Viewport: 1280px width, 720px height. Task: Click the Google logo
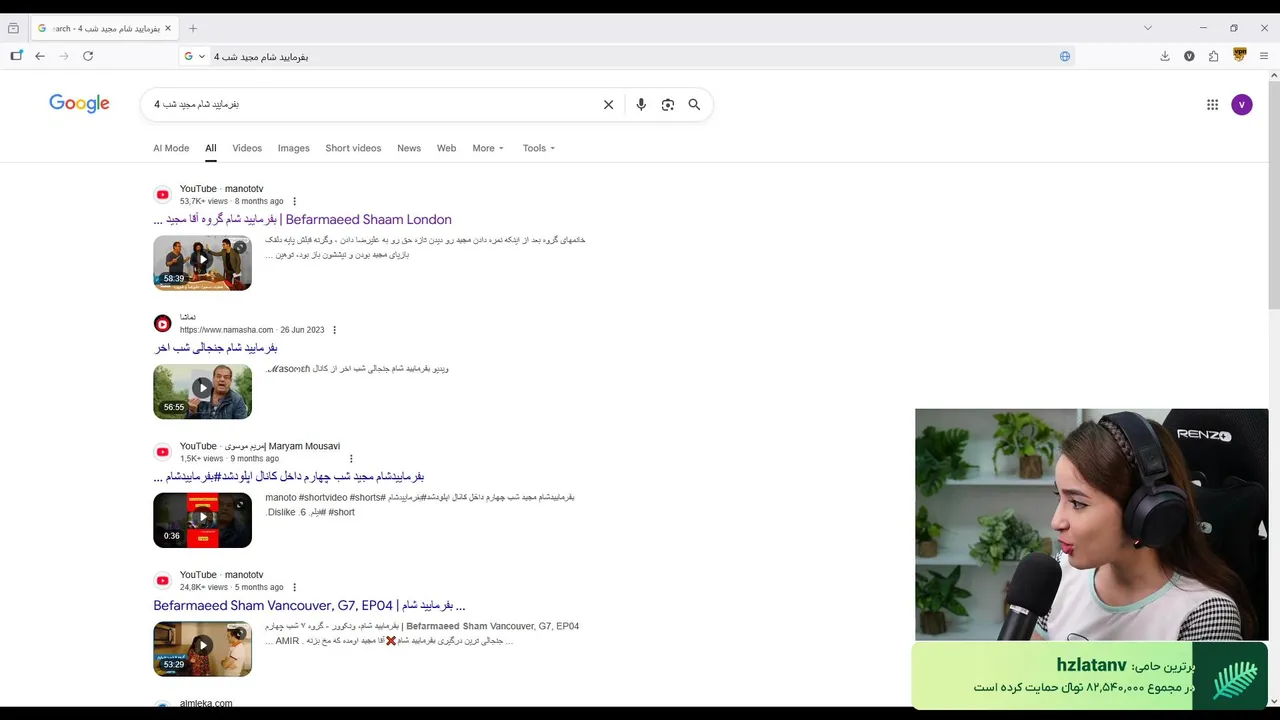point(79,104)
